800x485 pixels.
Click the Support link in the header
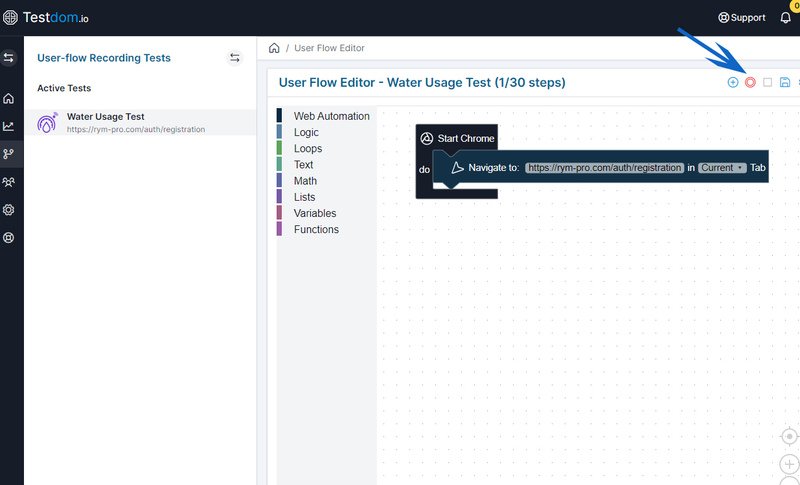[742, 18]
